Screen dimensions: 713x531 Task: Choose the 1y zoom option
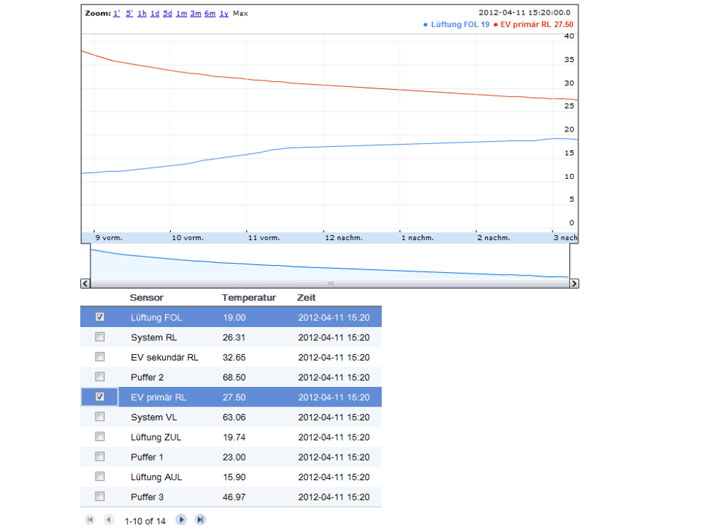click(x=223, y=14)
